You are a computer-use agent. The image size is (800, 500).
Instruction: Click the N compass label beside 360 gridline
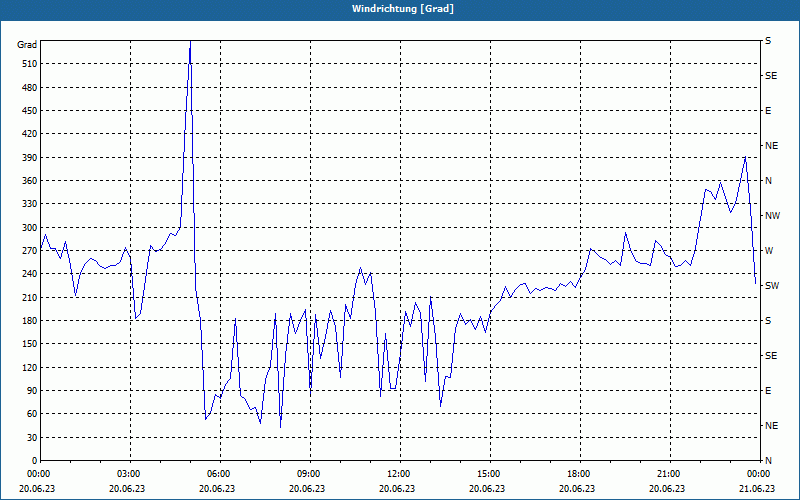768,181
